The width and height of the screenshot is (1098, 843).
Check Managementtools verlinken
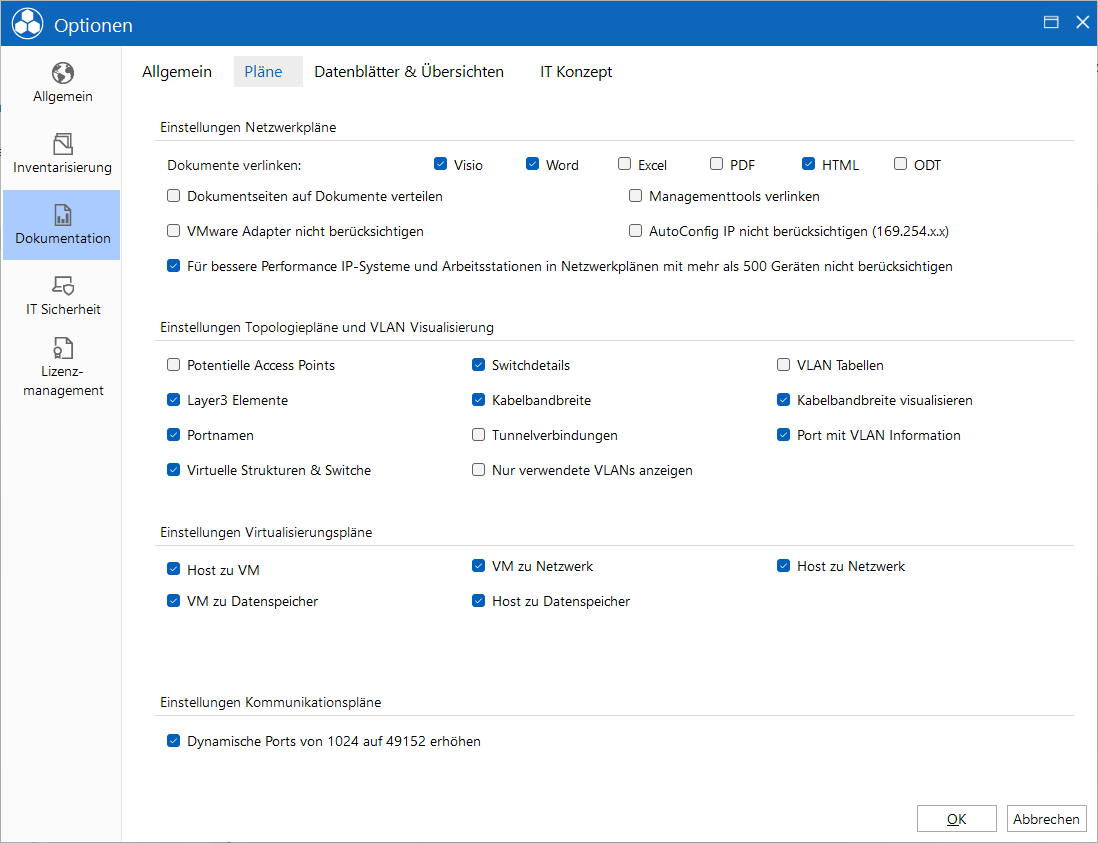[x=635, y=196]
